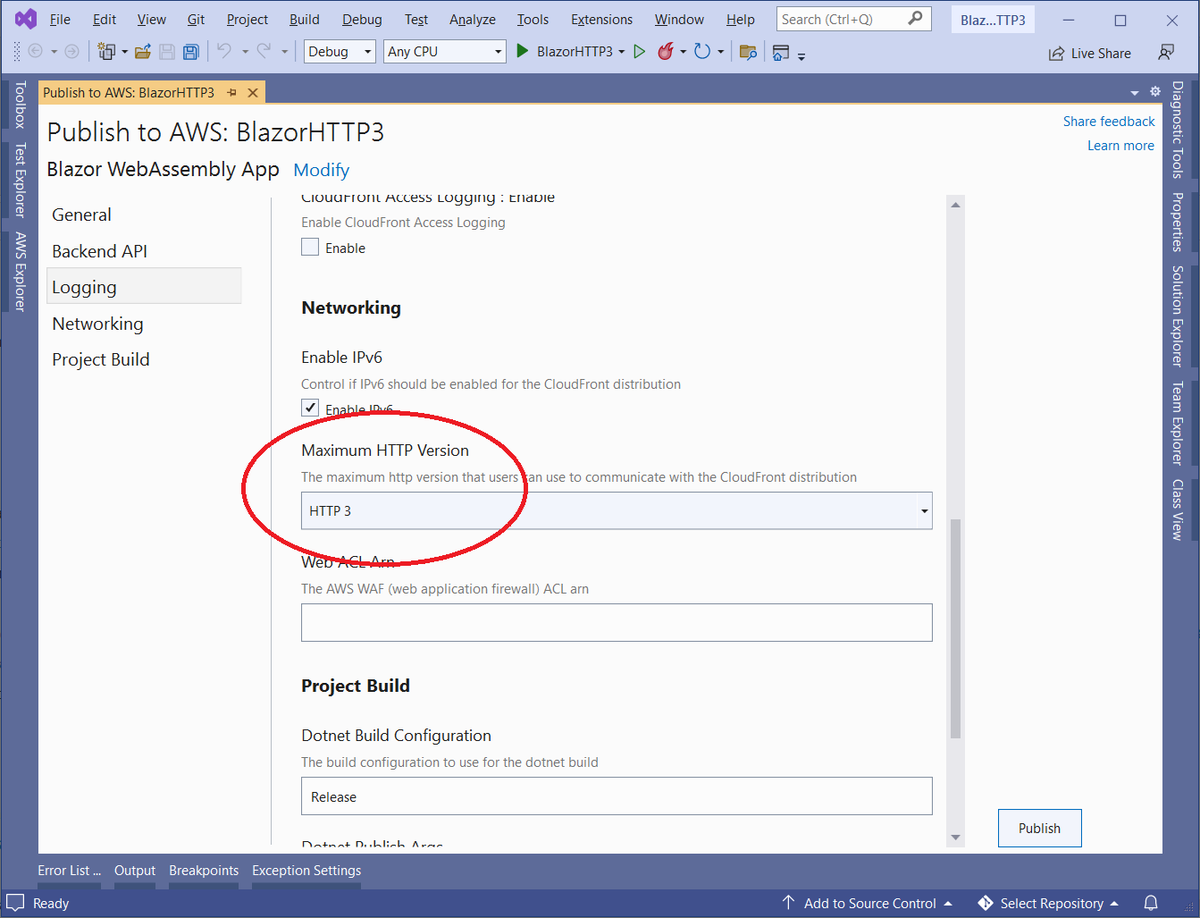Click the Open File folder icon

143,51
